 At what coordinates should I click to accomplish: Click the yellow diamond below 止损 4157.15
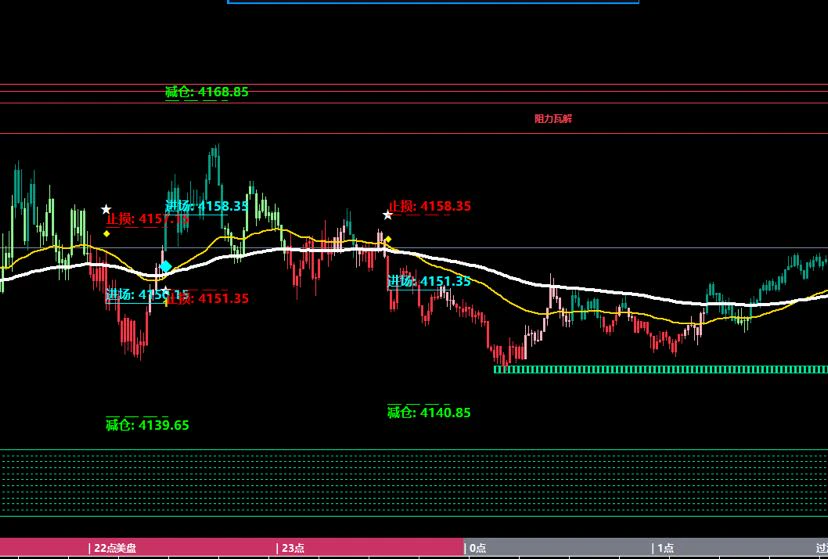107,233
